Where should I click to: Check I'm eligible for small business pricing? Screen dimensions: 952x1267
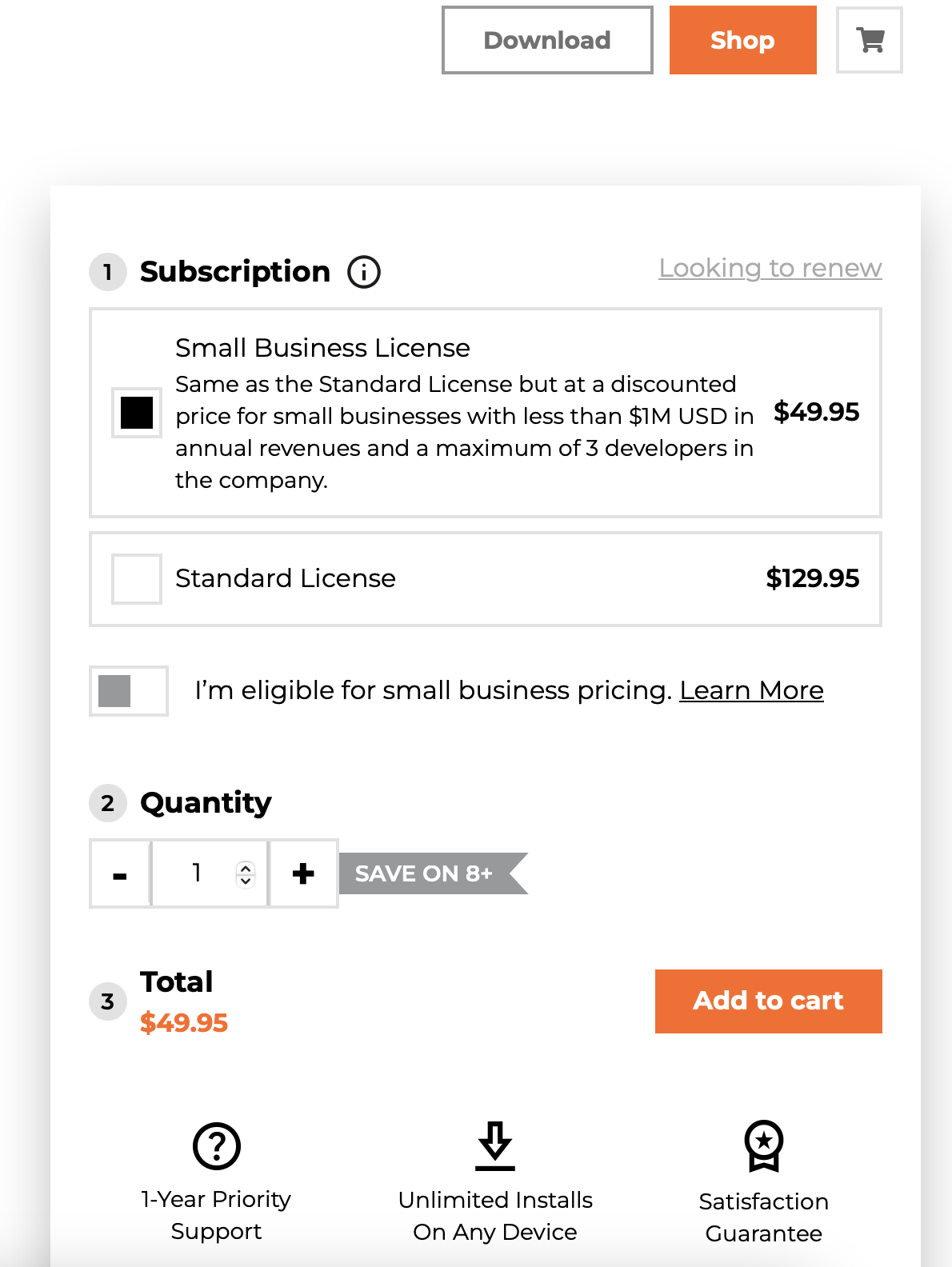pyautogui.click(x=115, y=690)
